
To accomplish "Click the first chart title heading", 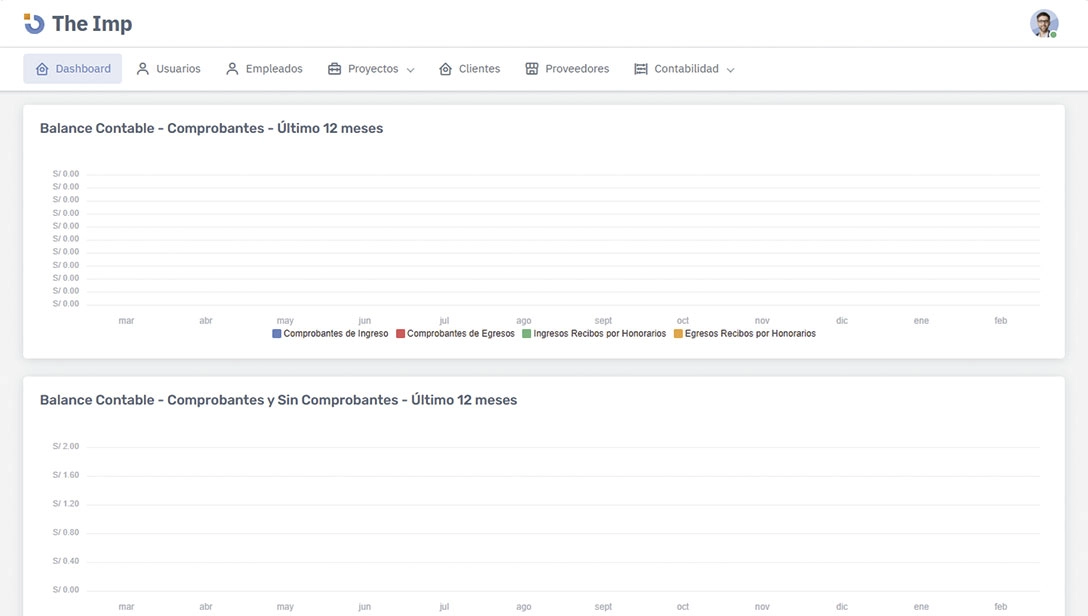I will click(211, 128).
